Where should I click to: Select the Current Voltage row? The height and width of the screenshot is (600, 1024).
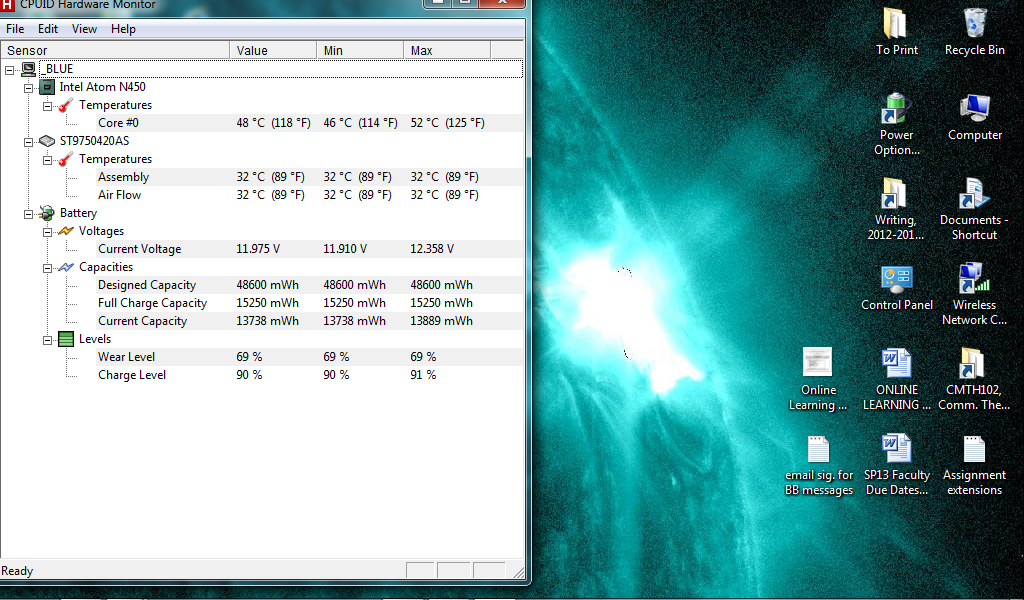(309, 249)
